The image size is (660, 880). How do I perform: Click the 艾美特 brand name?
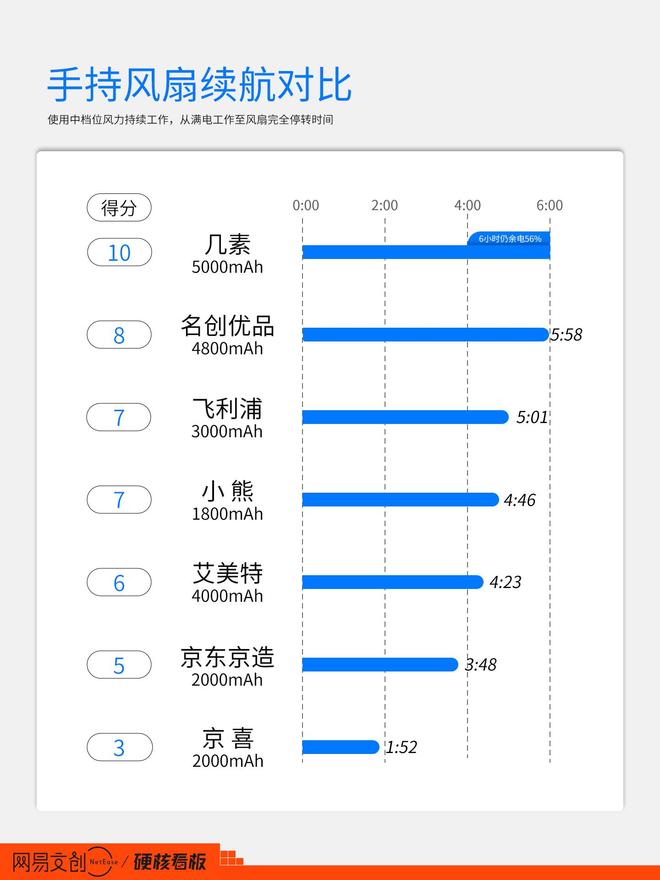(227, 573)
